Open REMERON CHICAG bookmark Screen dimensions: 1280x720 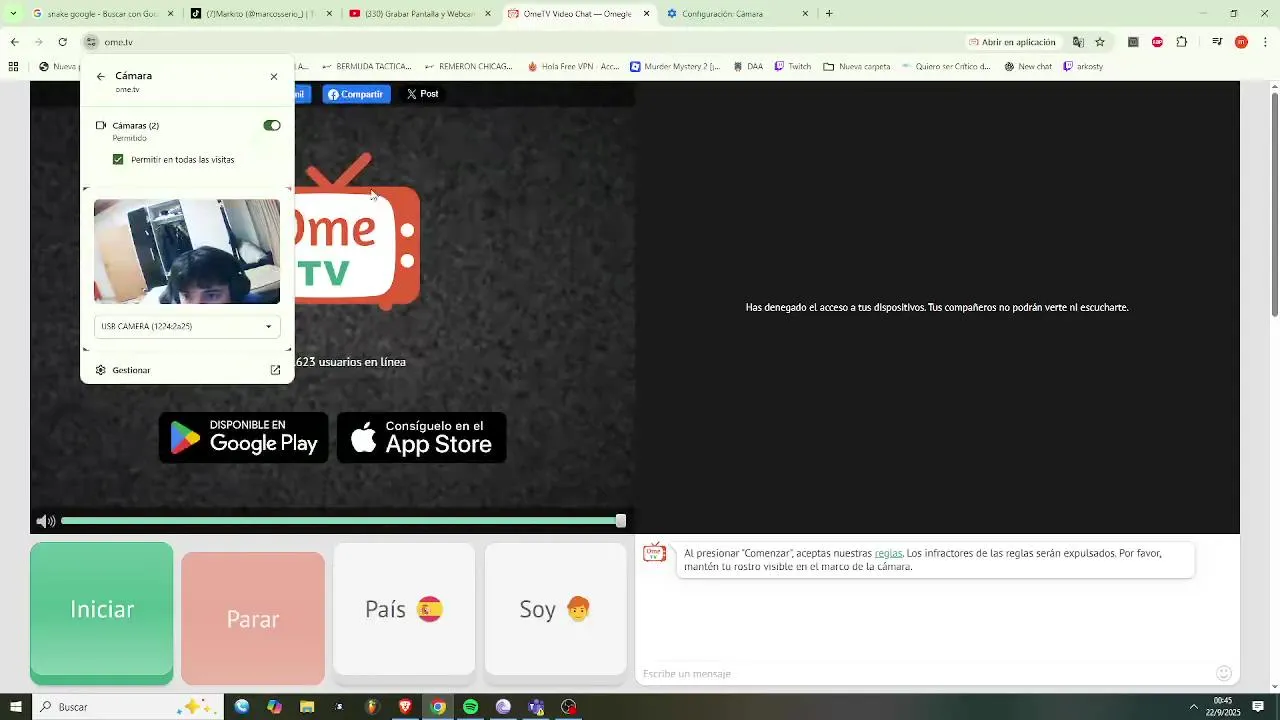point(468,67)
